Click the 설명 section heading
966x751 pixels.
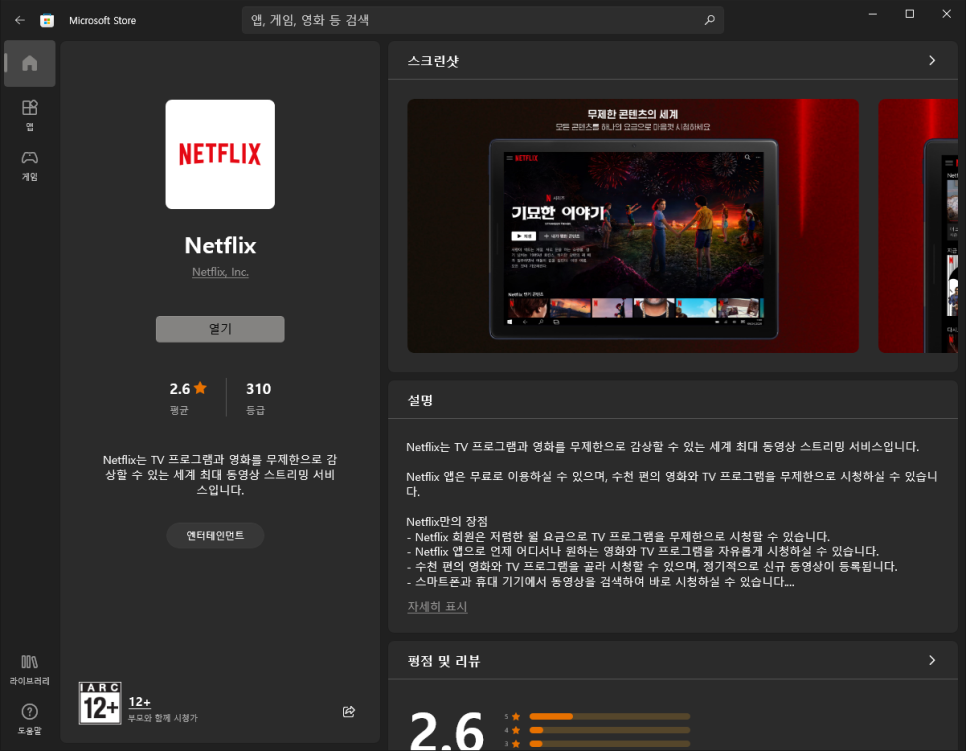pos(420,400)
